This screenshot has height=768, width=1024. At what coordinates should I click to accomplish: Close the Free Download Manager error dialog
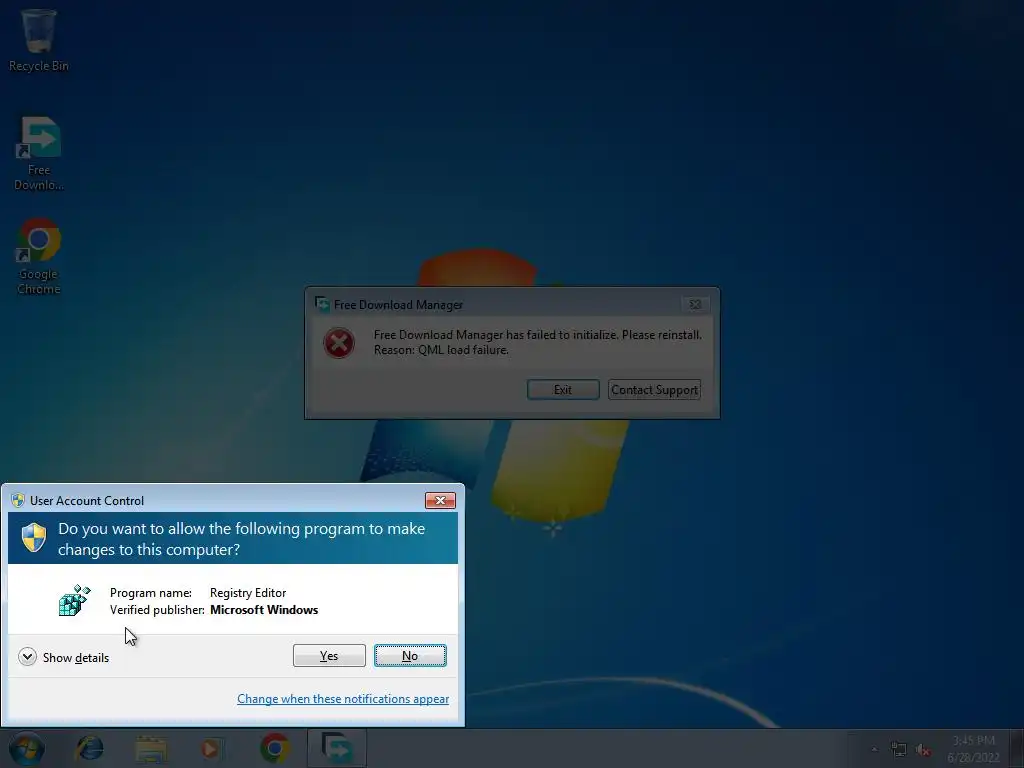tap(695, 304)
